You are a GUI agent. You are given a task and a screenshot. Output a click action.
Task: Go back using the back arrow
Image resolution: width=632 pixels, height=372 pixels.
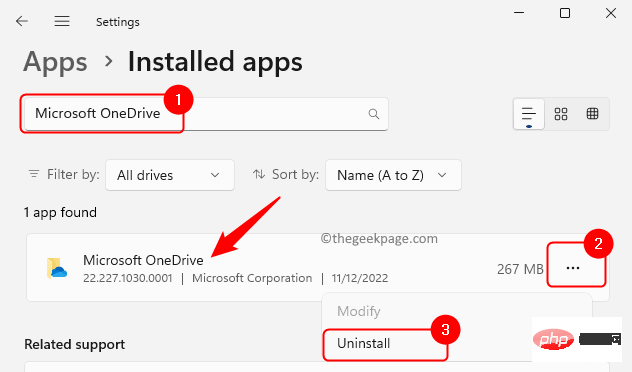tap(22, 21)
